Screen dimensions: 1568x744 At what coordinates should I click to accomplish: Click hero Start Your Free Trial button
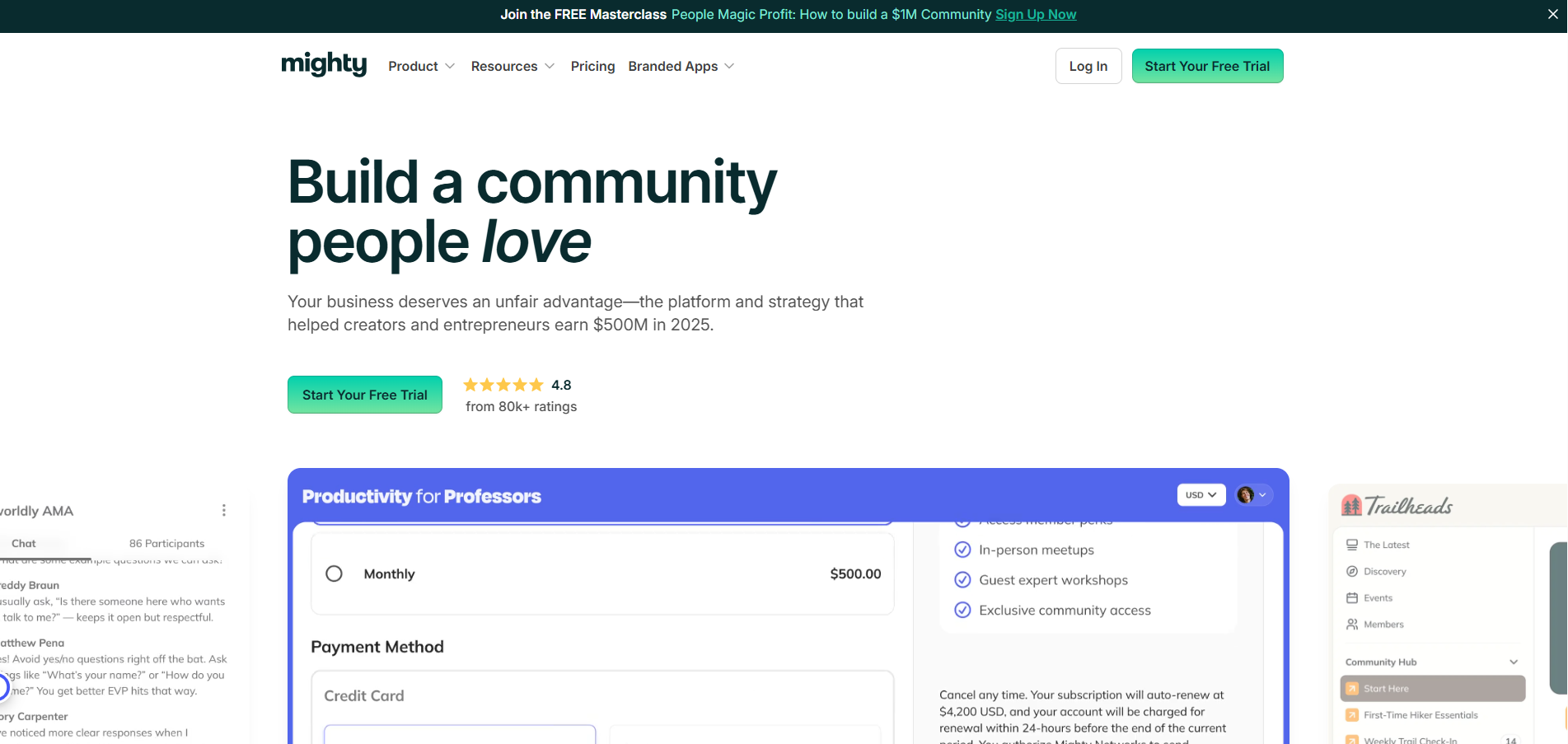[365, 395]
